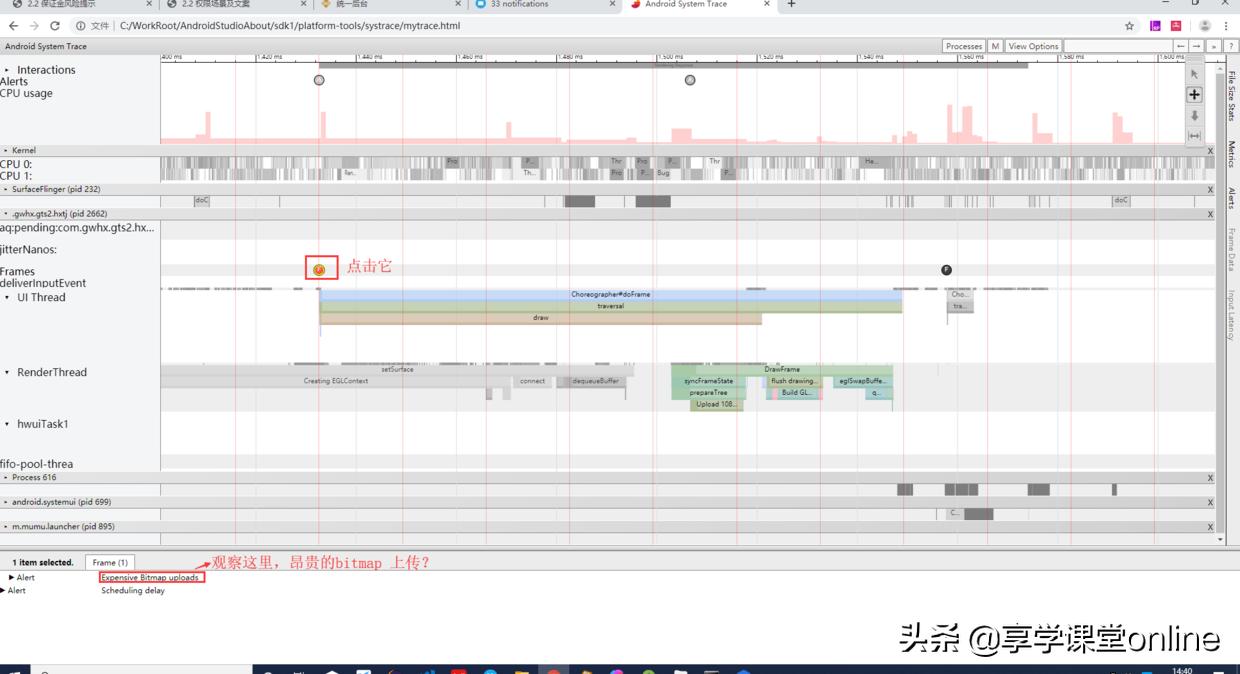
Task: Click the double chevron side-panel button
Action: click(x=1213, y=46)
